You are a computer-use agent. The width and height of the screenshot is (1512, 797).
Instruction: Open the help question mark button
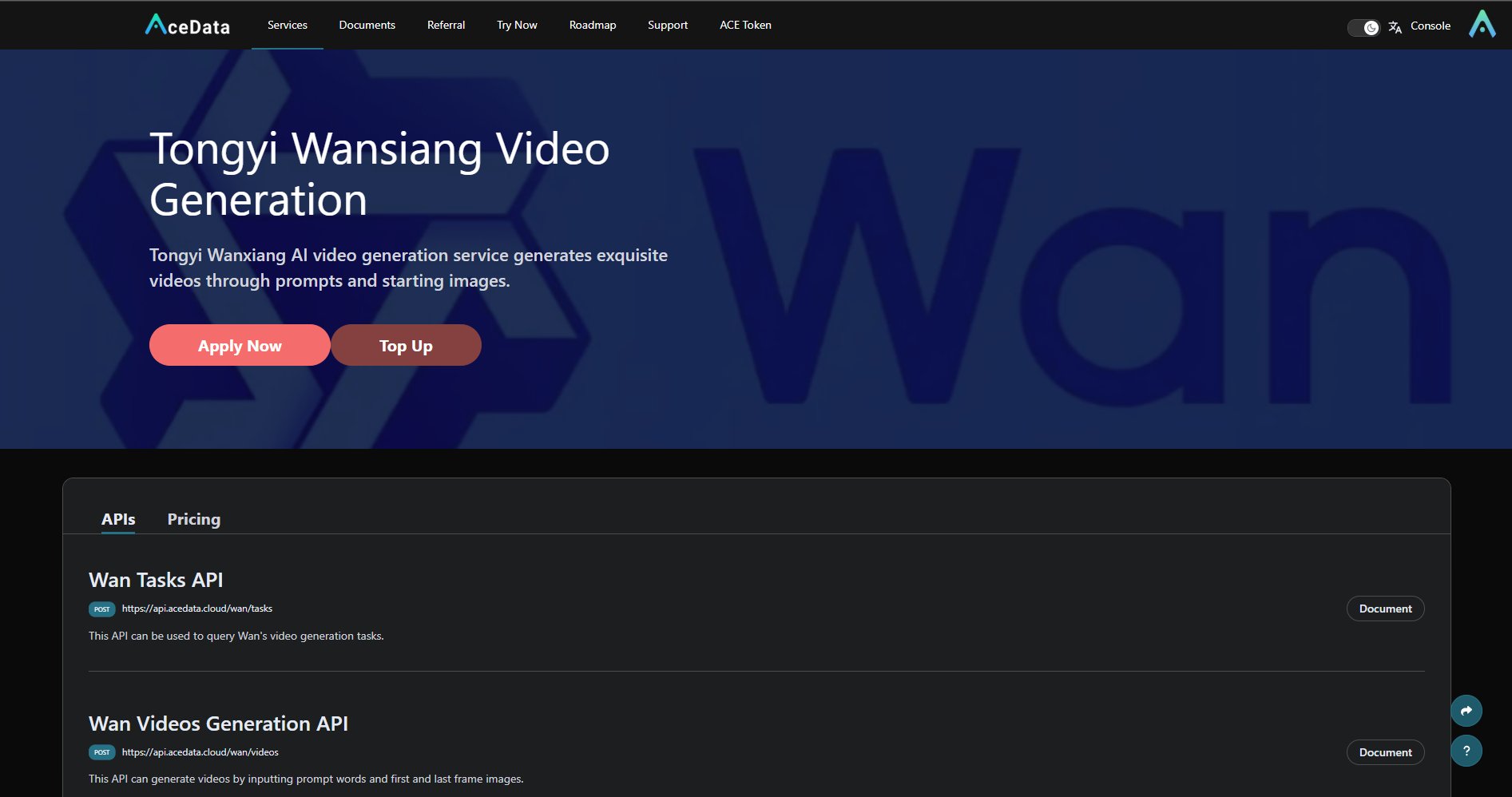point(1466,751)
